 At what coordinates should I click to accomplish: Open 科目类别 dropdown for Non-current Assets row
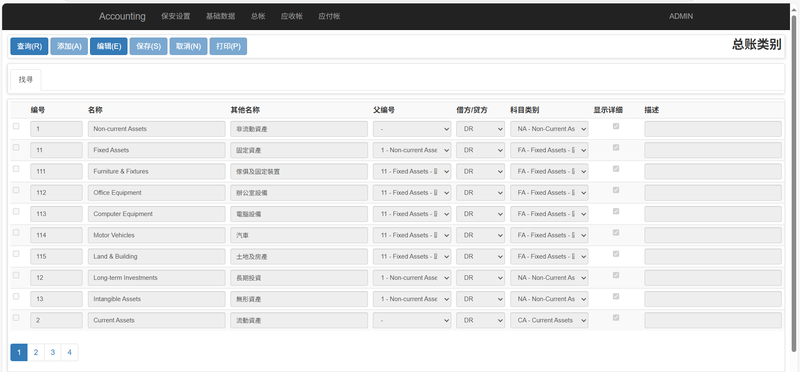point(549,129)
